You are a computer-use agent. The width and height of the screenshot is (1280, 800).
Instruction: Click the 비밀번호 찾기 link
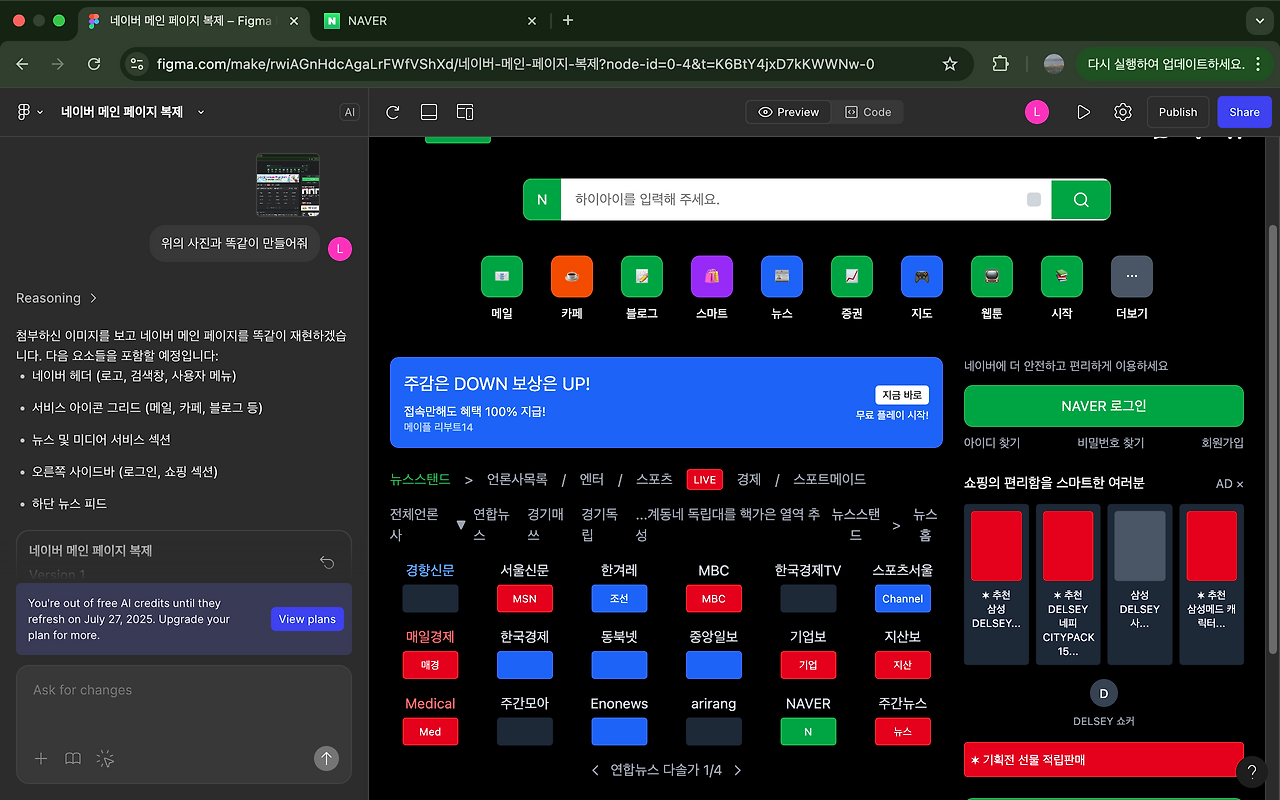tap(1111, 443)
